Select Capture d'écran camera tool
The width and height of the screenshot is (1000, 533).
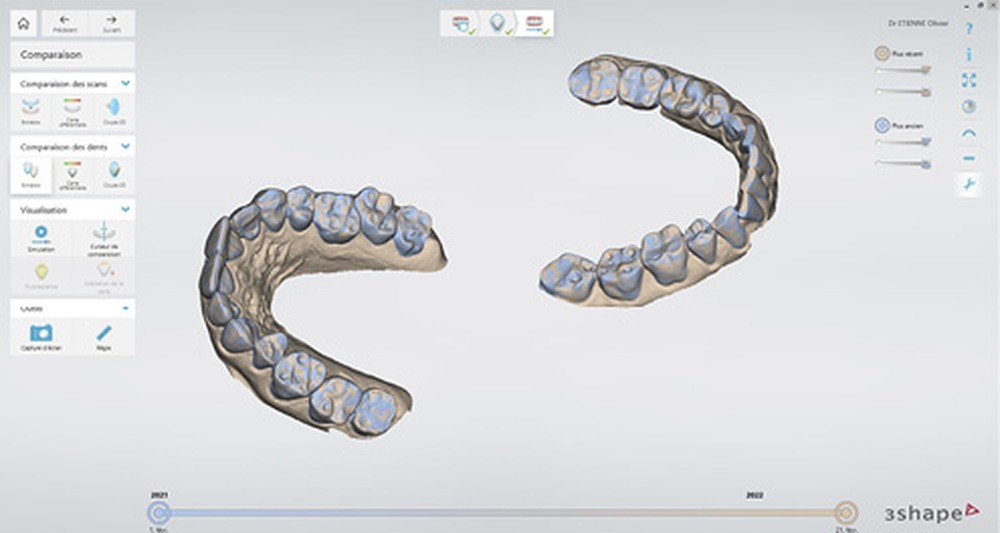tap(41, 337)
